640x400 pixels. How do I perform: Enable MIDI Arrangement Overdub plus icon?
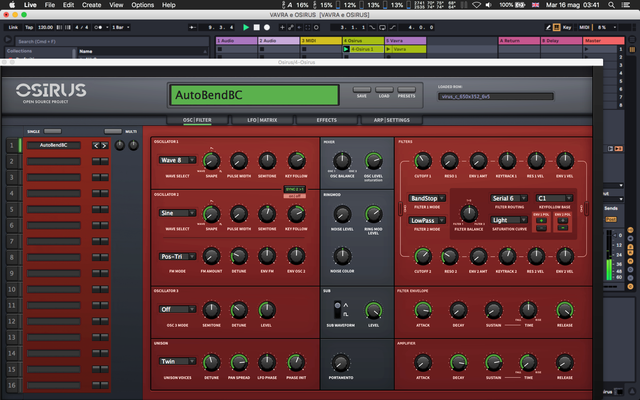pos(282,27)
